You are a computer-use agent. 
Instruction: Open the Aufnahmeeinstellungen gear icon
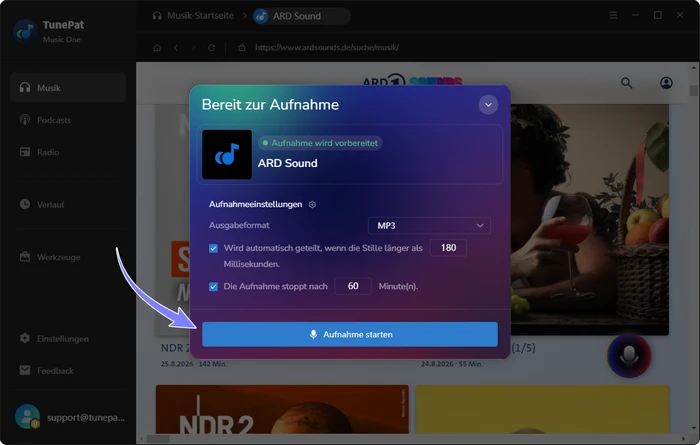pos(312,204)
